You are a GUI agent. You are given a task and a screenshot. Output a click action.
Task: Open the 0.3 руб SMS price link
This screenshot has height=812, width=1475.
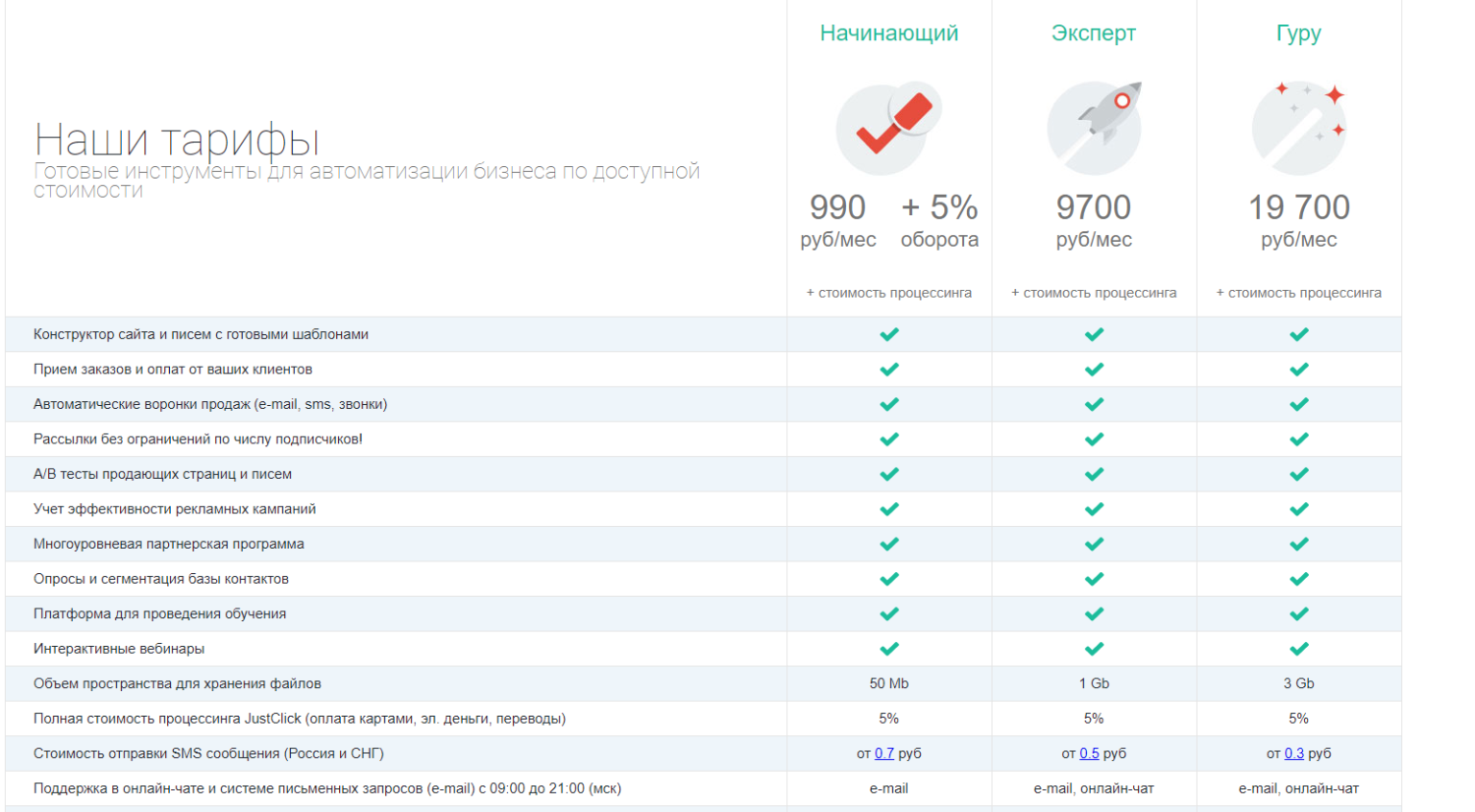pyautogui.click(x=1294, y=753)
